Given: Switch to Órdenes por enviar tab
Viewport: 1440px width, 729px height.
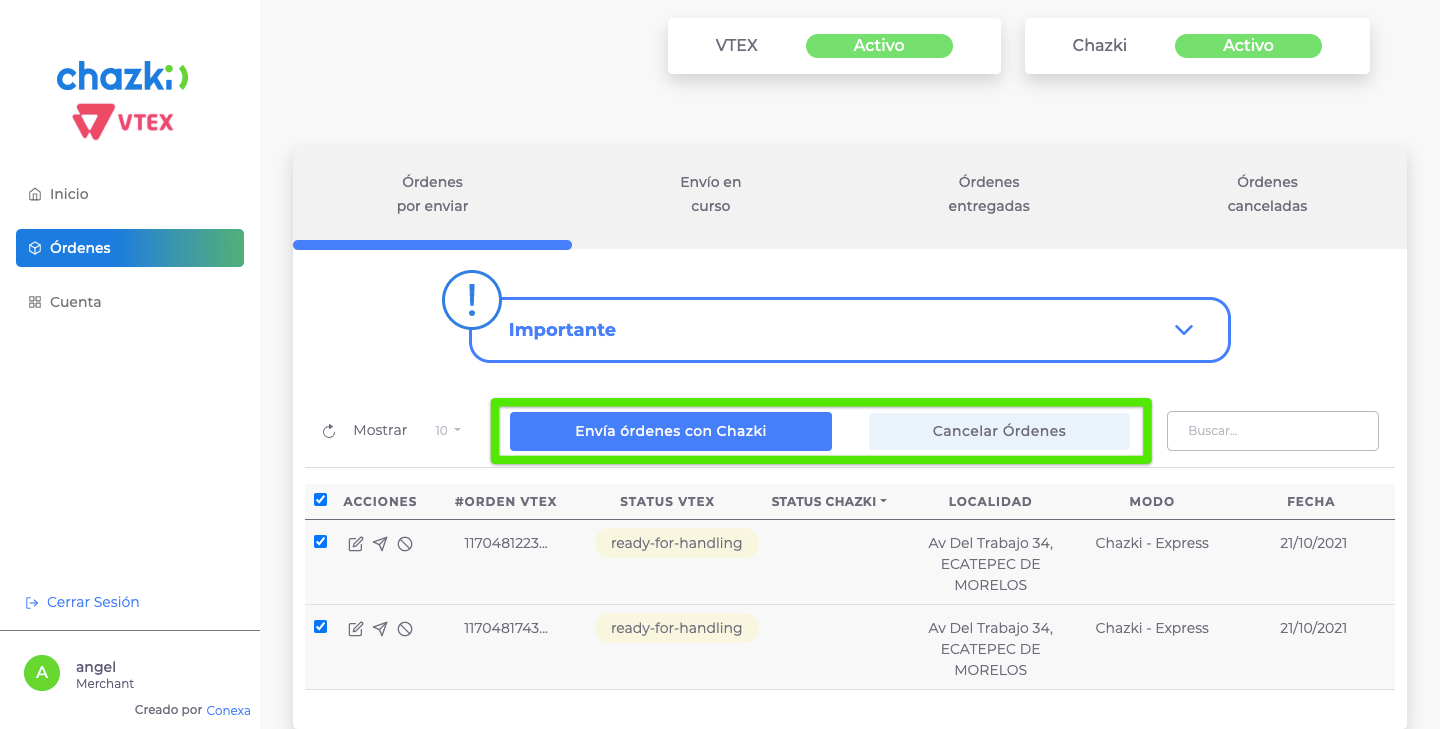Looking at the screenshot, I should [x=432, y=194].
